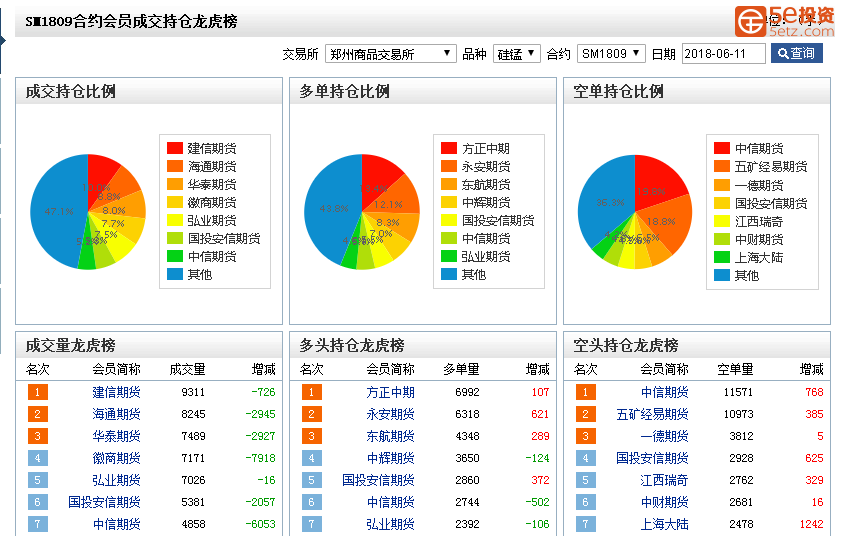Open 弘业期货 link in 多头持仓龙虎榜

[x=390, y=524]
